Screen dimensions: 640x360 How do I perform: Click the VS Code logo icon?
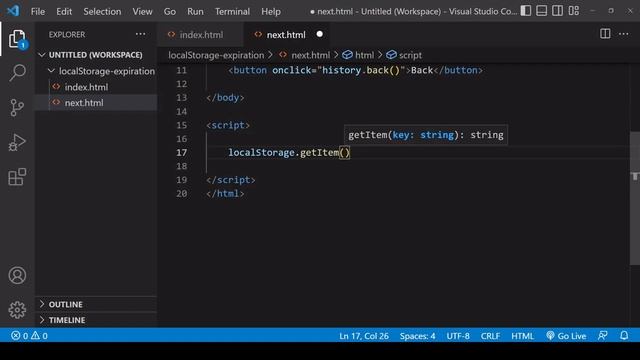tap(13, 11)
